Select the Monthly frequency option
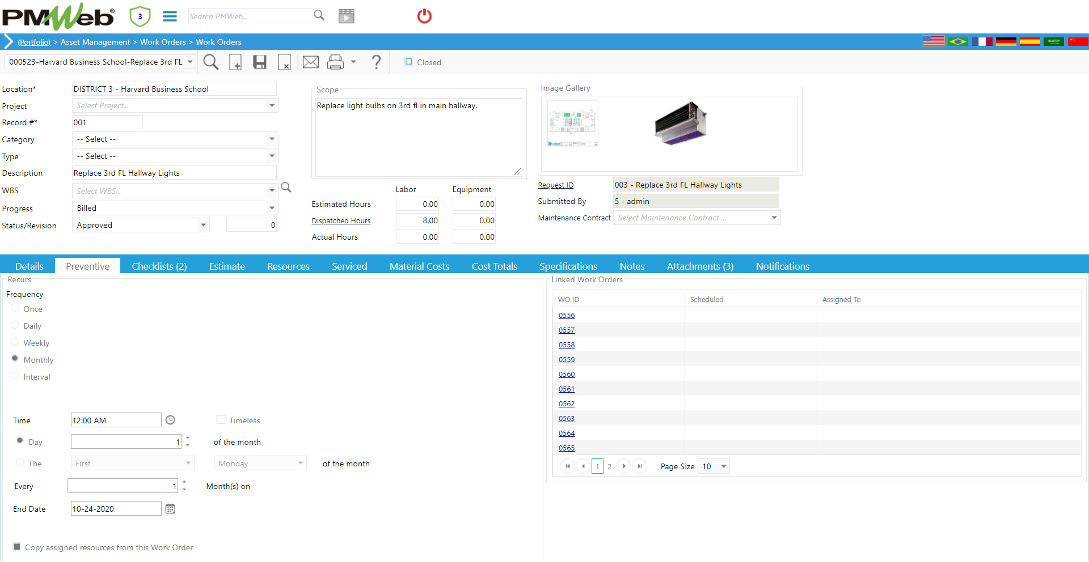The height and width of the screenshot is (562, 1089). coord(15,359)
